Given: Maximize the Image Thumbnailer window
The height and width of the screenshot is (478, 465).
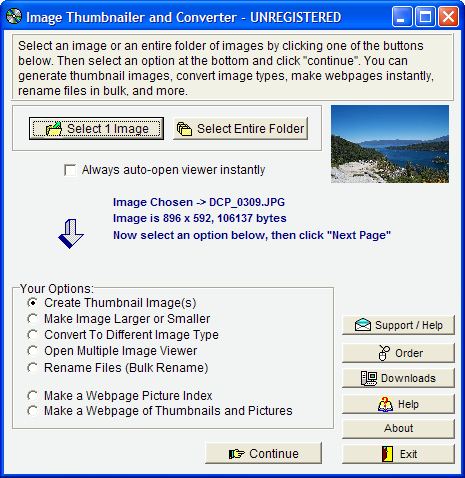Looking at the screenshot, I should point(425,17).
